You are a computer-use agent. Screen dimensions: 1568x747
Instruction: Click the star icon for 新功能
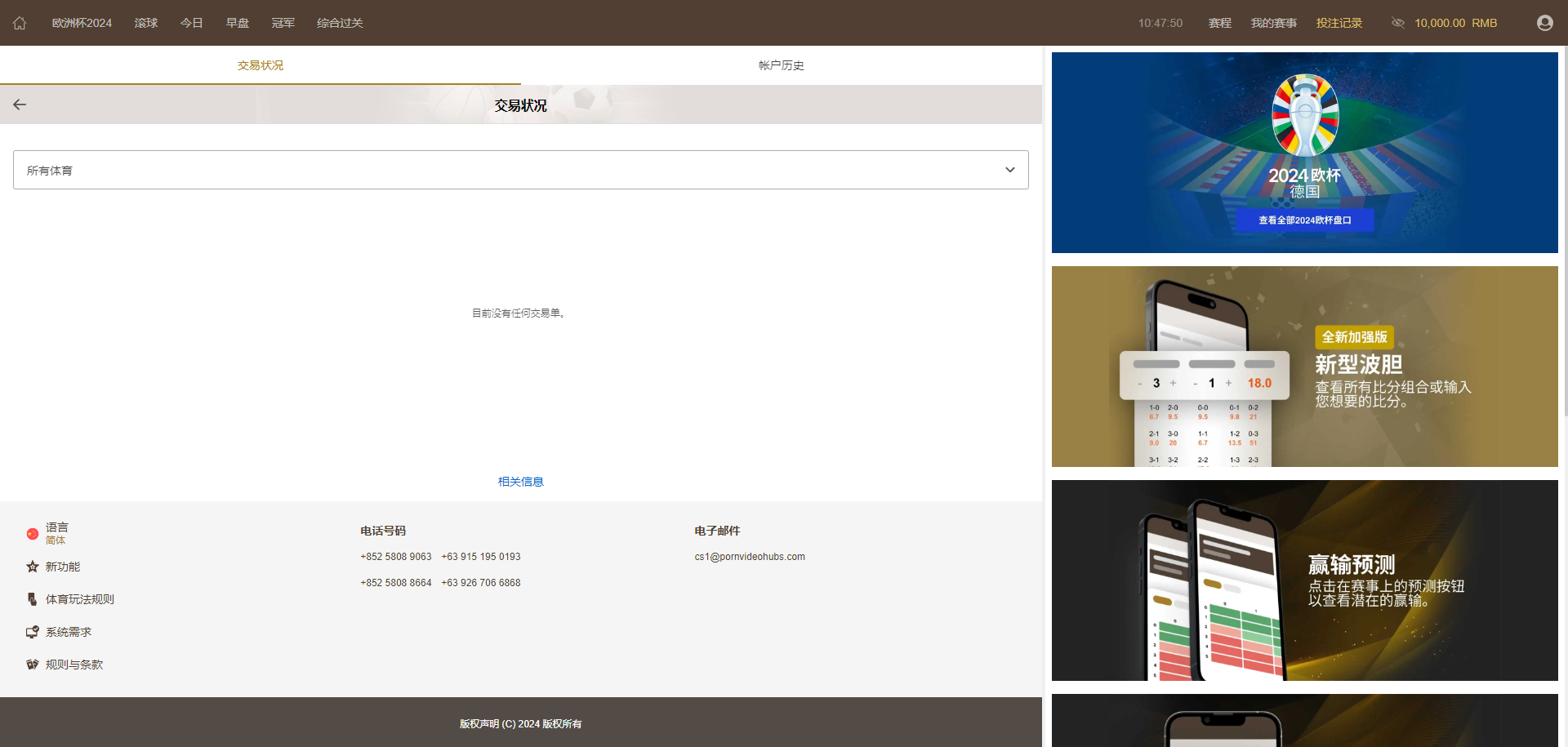click(33, 567)
